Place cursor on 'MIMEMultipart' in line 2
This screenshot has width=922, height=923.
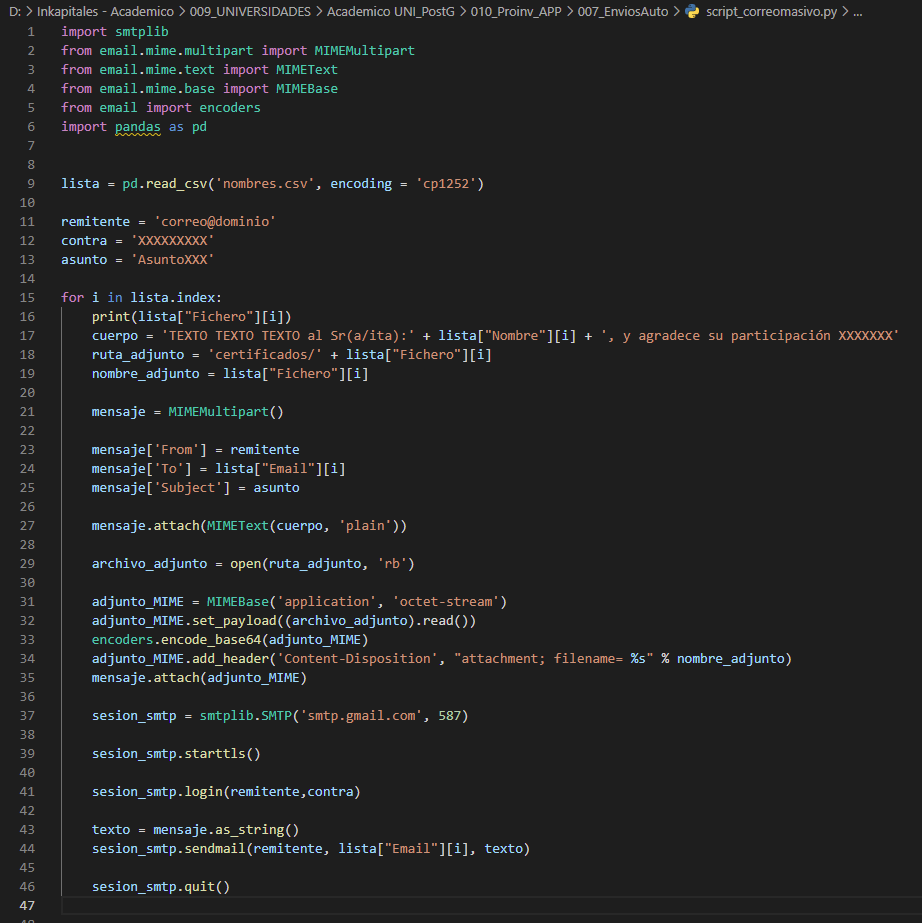tap(364, 51)
